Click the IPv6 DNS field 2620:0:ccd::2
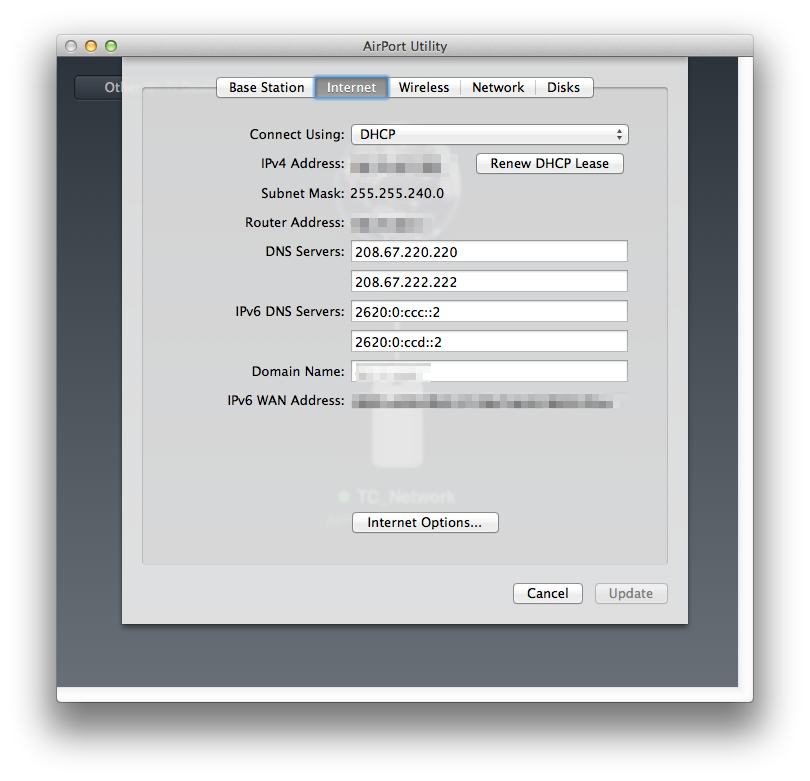This screenshot has width=810, height=781. pyautogui.click(x=489, y=341)
